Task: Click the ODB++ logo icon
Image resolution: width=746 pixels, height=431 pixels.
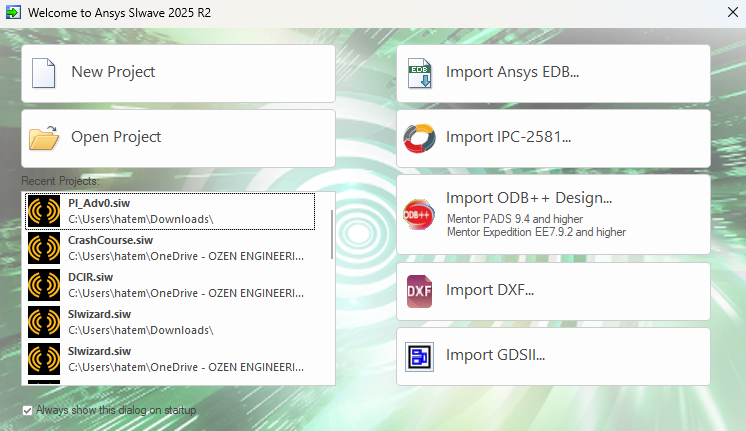Action: point(419,214)
